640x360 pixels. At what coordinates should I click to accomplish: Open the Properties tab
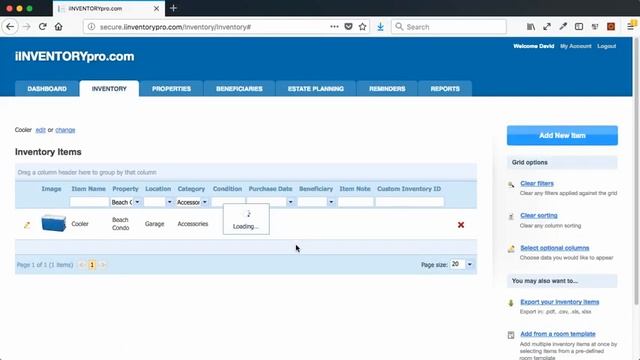click(171, 89)
